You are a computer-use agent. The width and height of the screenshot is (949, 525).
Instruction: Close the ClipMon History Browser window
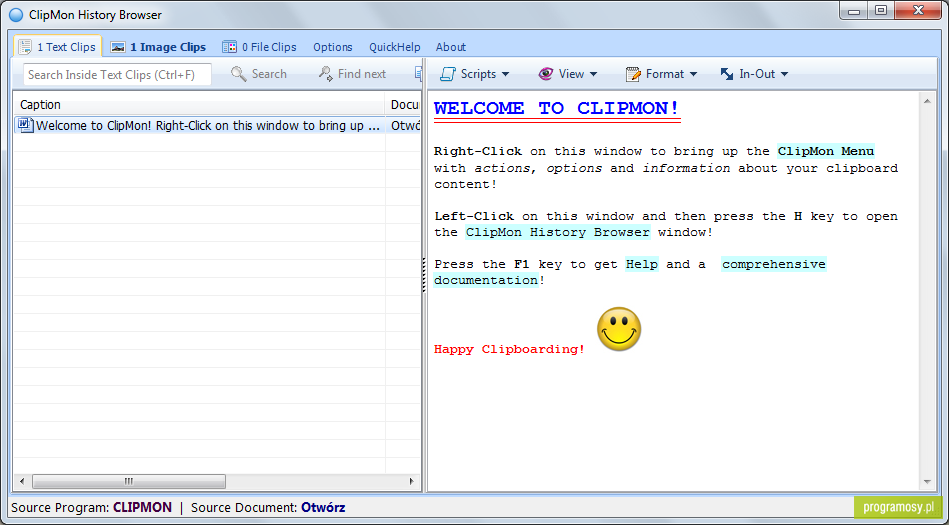pos(918,11)
